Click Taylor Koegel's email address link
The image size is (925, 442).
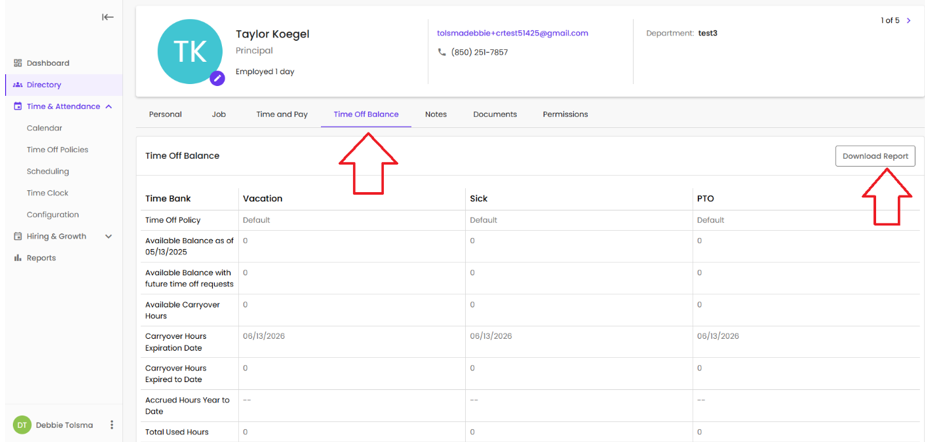click(512, 33)
